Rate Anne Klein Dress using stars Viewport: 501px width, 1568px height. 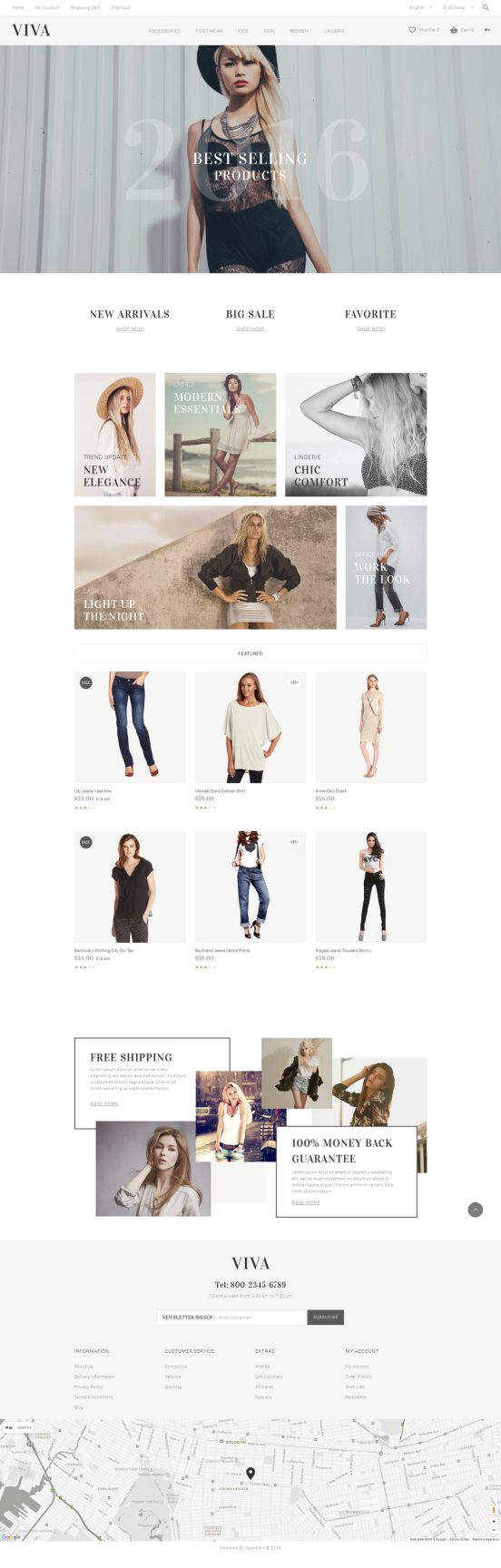[x=325, y=808]
